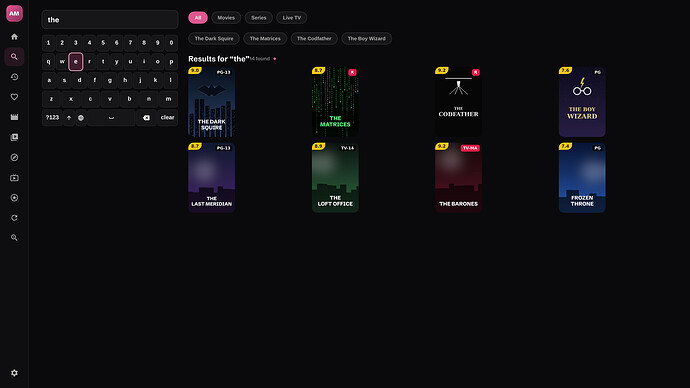Screen dimensions: 690x388
Task: Tap the globe language key
Action: point(81,118)
